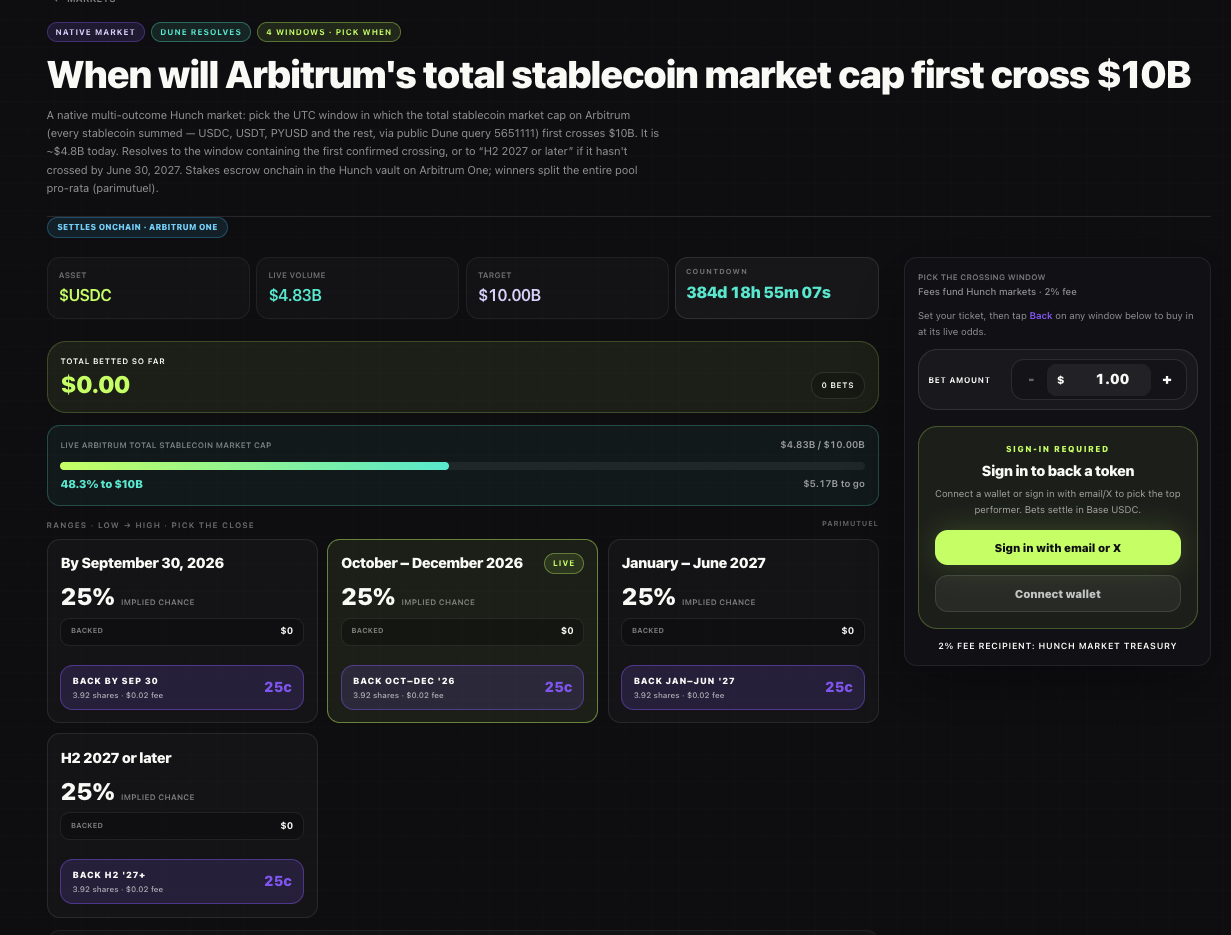
Task: Select the Dune Resolves tag
Action: click(x=201, y=32)
